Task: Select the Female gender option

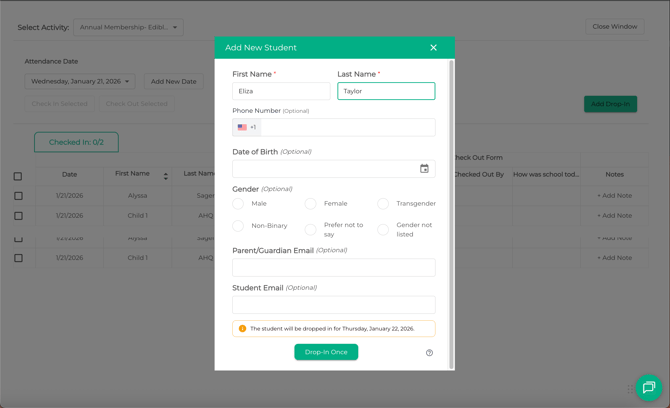Action: 311,204
